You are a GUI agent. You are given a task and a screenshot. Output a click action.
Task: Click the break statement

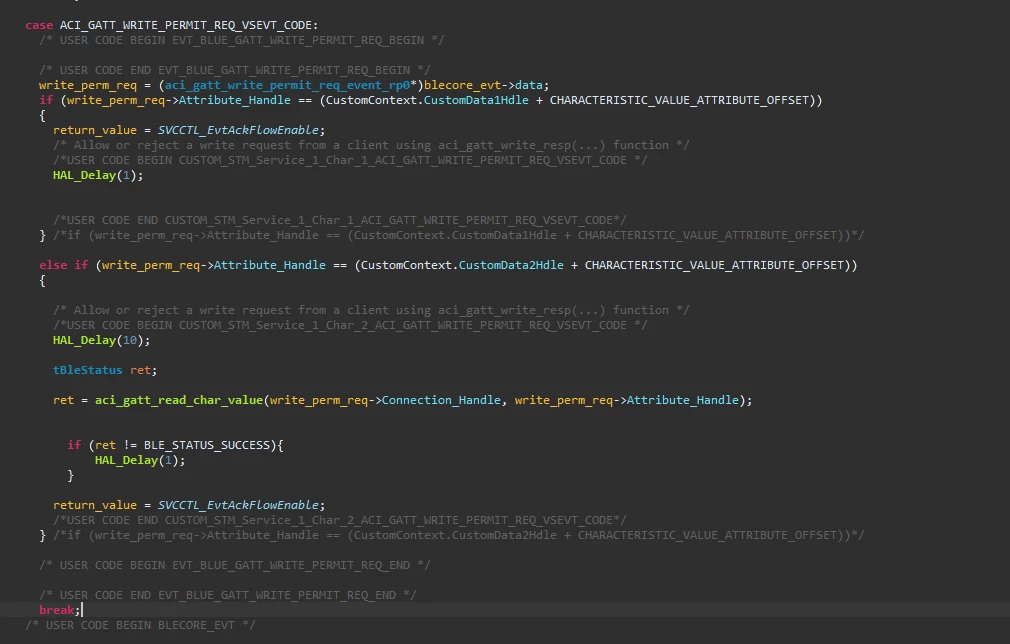tap(59, 610)
